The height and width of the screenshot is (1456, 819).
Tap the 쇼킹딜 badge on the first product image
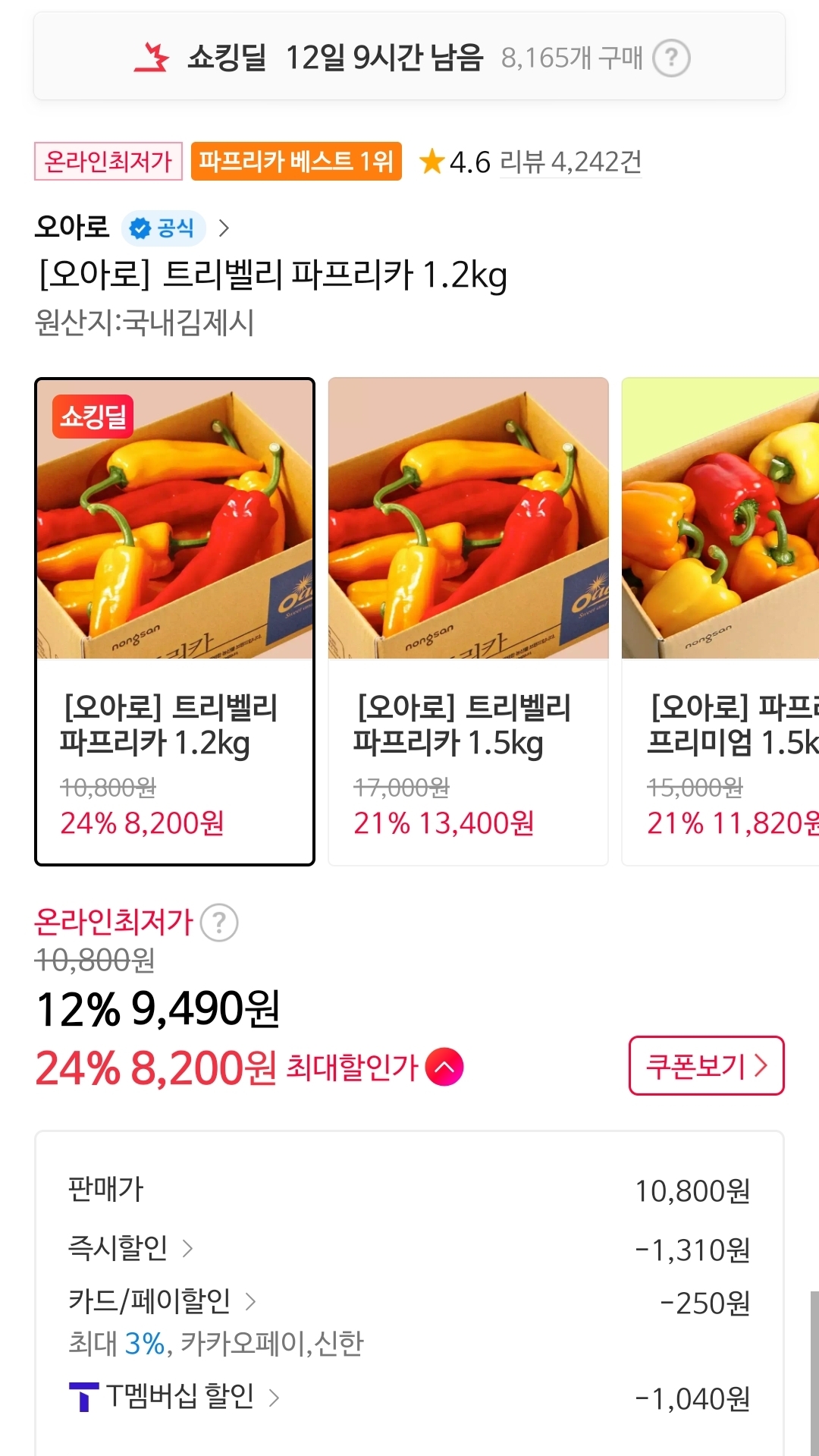[93, 417]
